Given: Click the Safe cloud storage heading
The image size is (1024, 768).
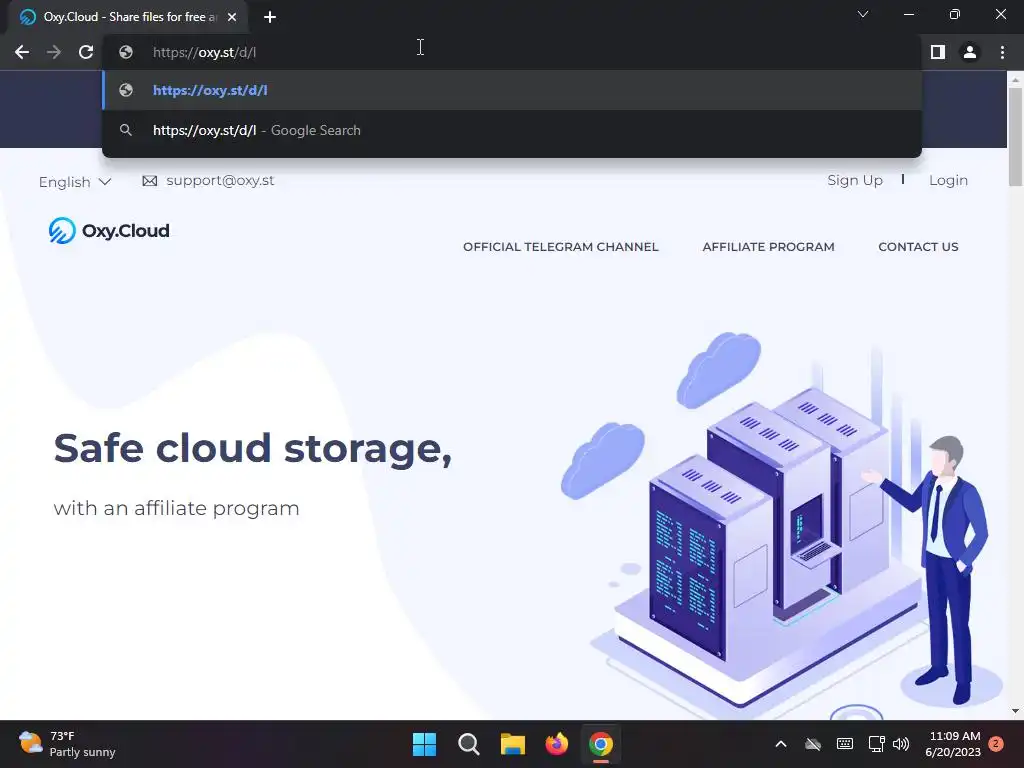Looking at the screenshot, I should [253, 449].
